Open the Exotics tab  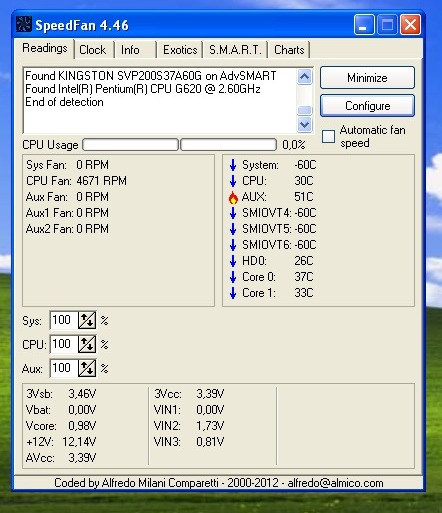[180, 50]
